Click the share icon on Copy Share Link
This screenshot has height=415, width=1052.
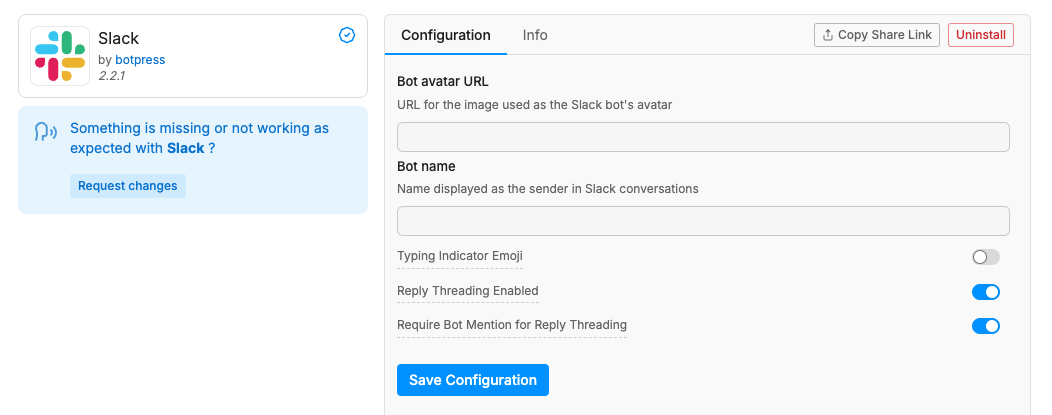pos(827,35)
